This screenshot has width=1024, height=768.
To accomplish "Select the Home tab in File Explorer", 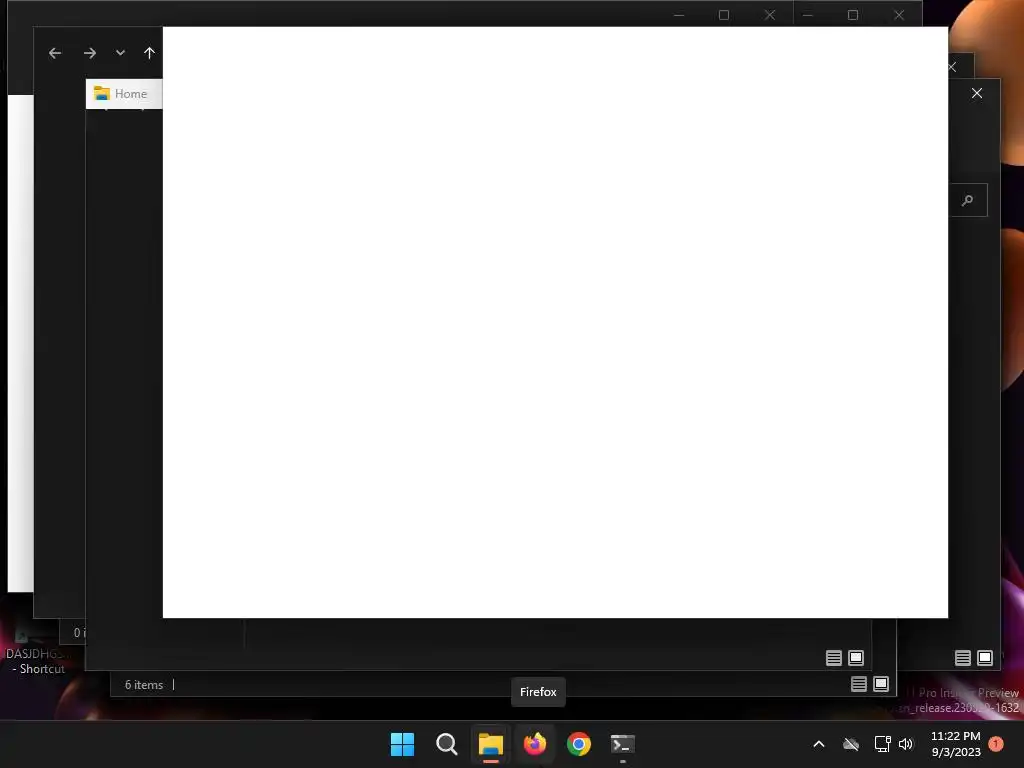I will point(124,93).
